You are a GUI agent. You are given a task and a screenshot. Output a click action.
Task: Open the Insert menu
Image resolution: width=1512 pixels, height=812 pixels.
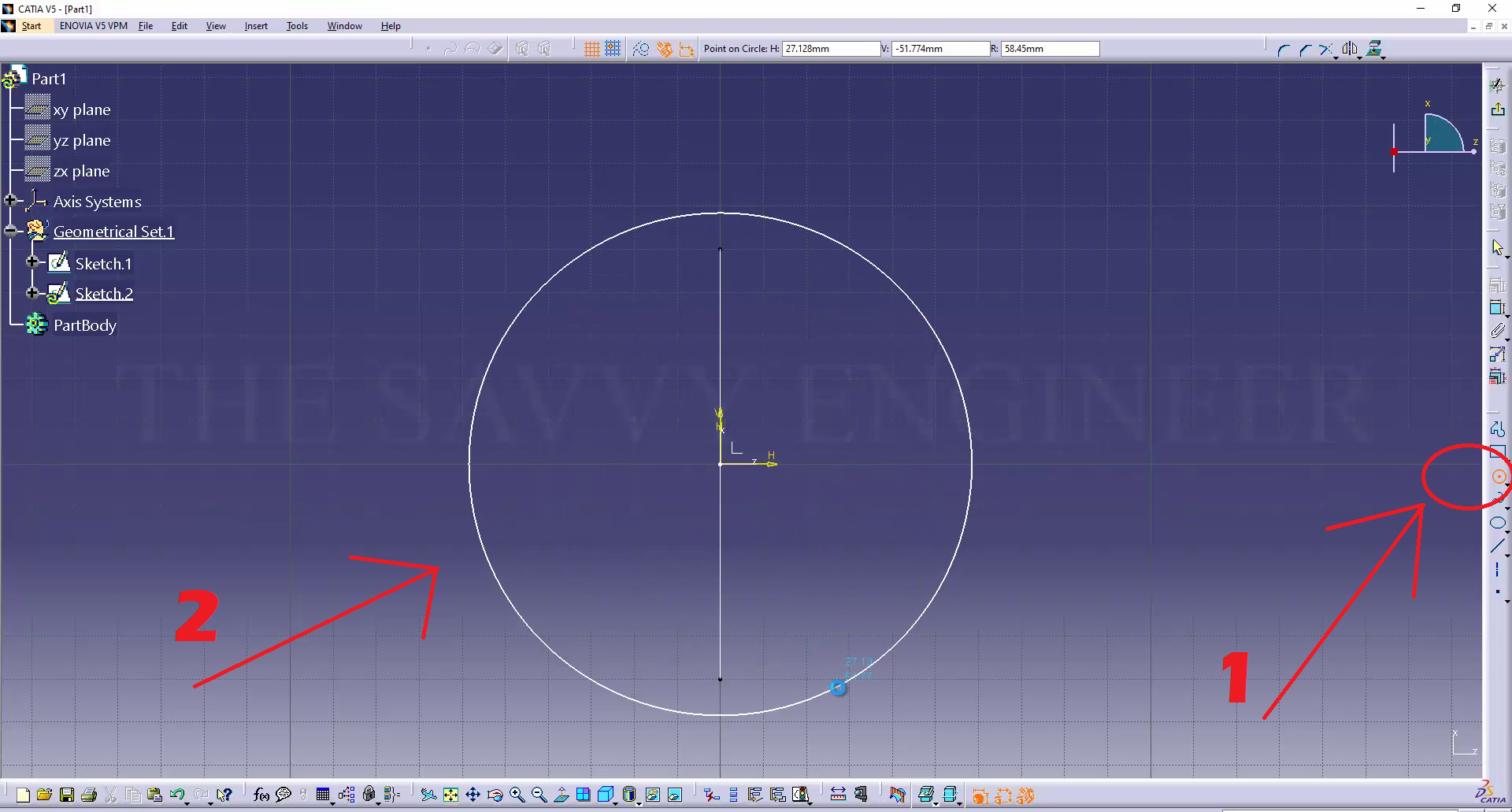click(x=255, y=26)
